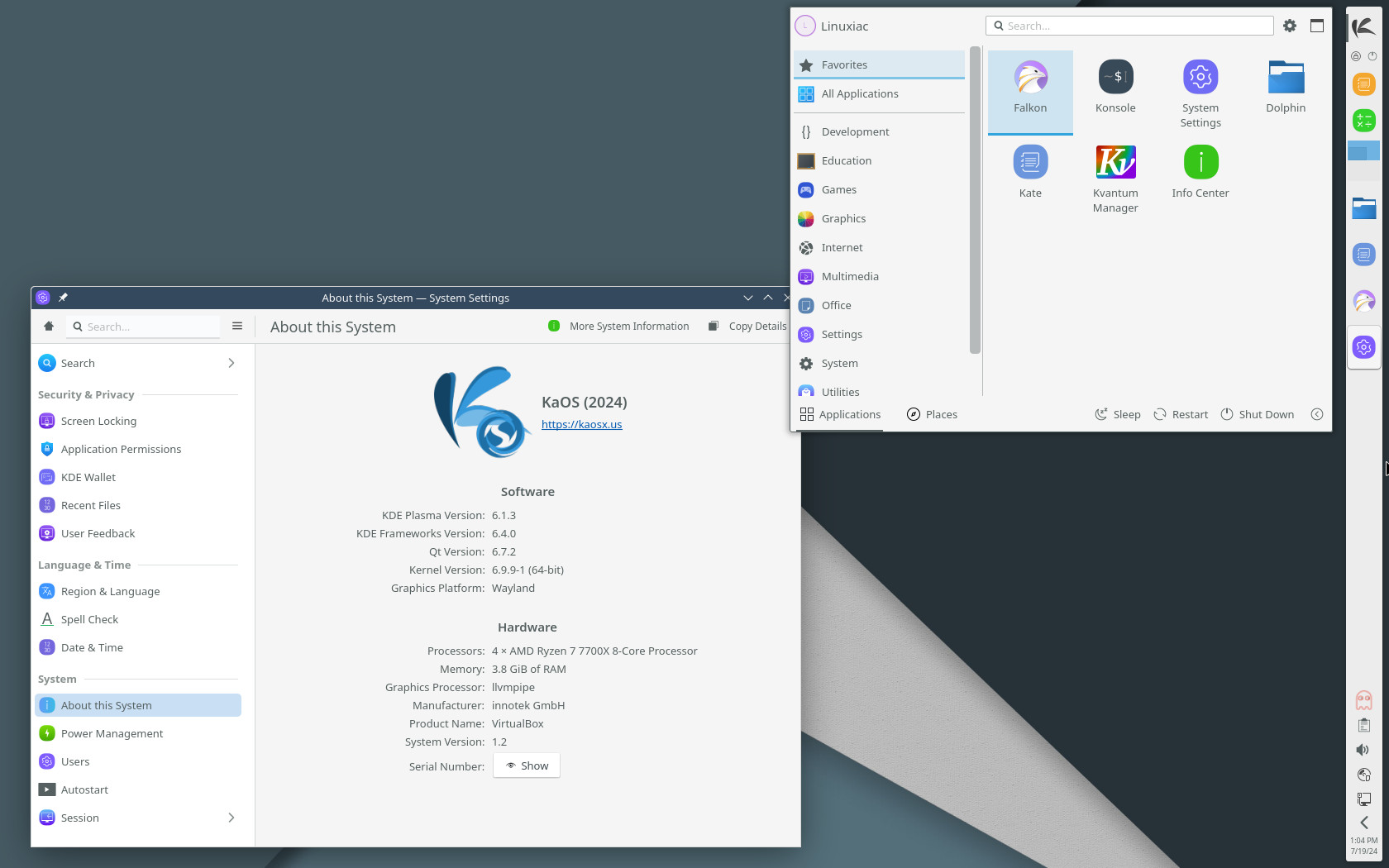Click the launcher category list scrollbar
This screenshot has width=1389, height=868.
pos(975,200)
